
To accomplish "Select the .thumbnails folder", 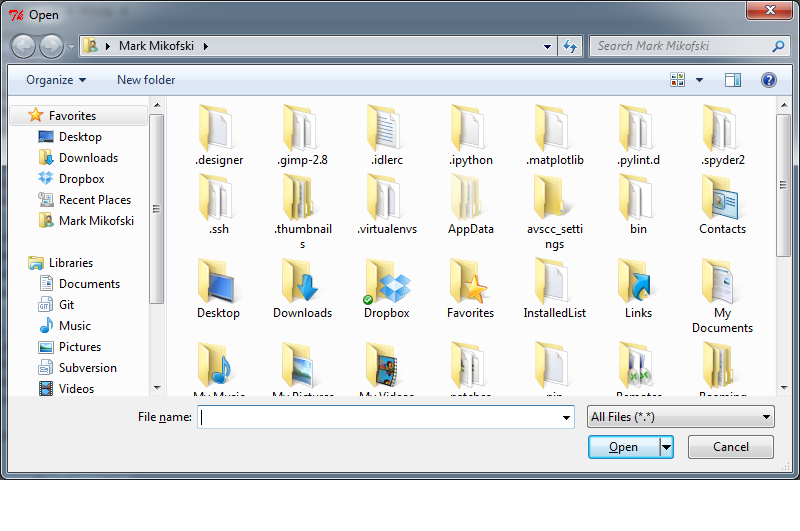I will [x=303, y=212].
